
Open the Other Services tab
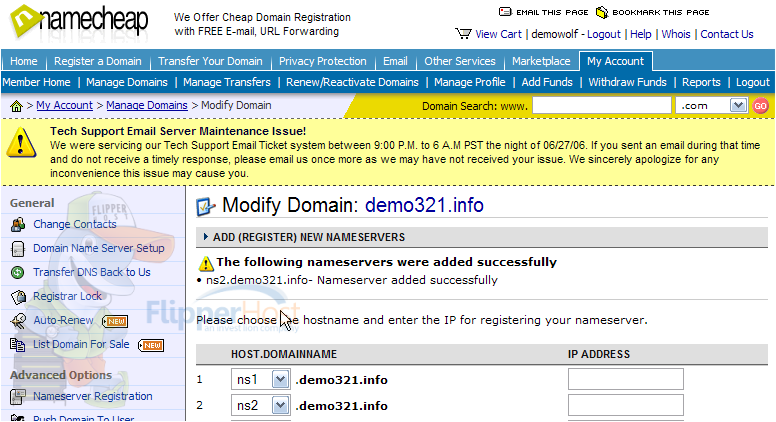tap(460, 61)
